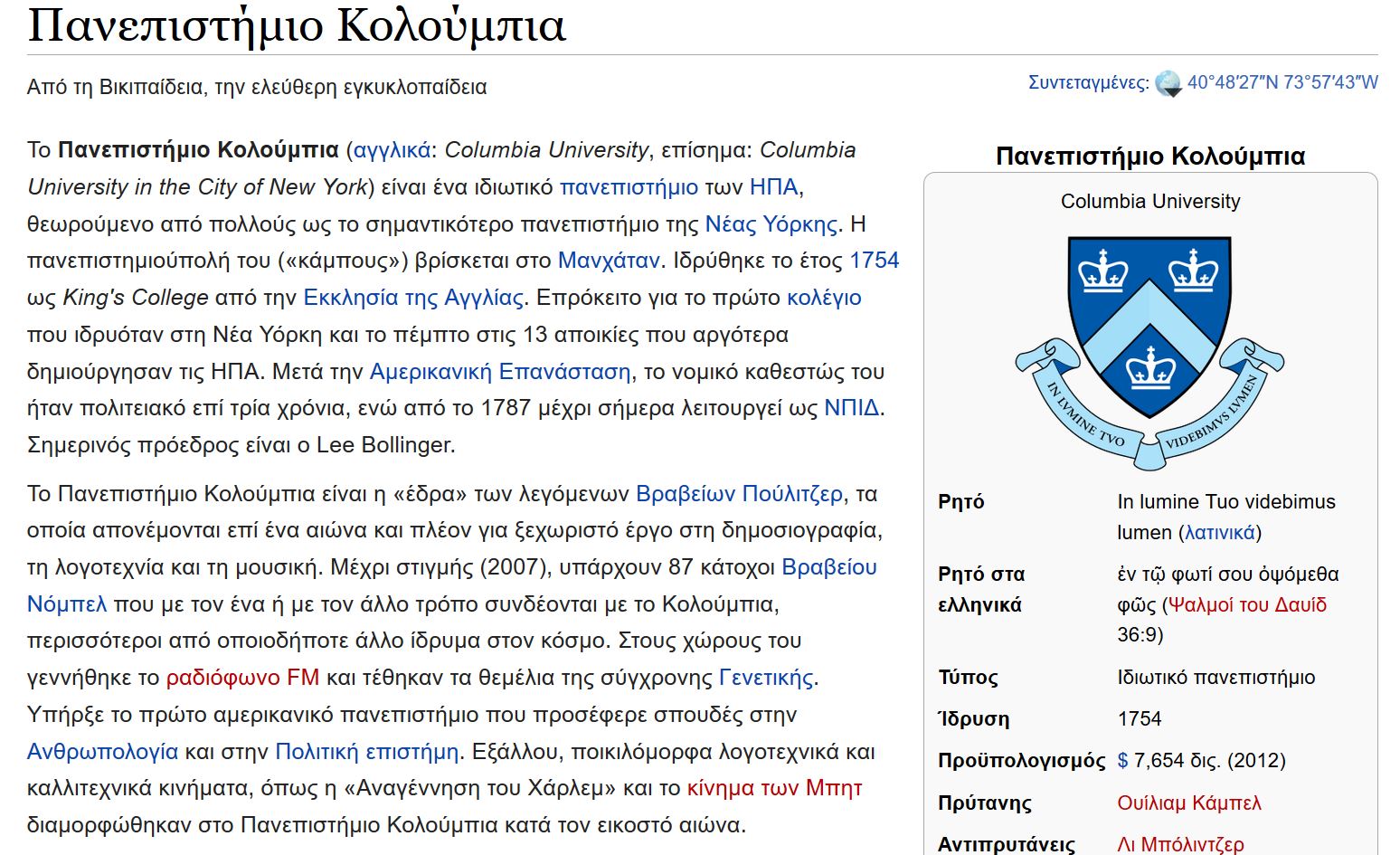Click the Τύπος label in the infobox
Viewport: 1400px width, 855px height.
(968, 677)
